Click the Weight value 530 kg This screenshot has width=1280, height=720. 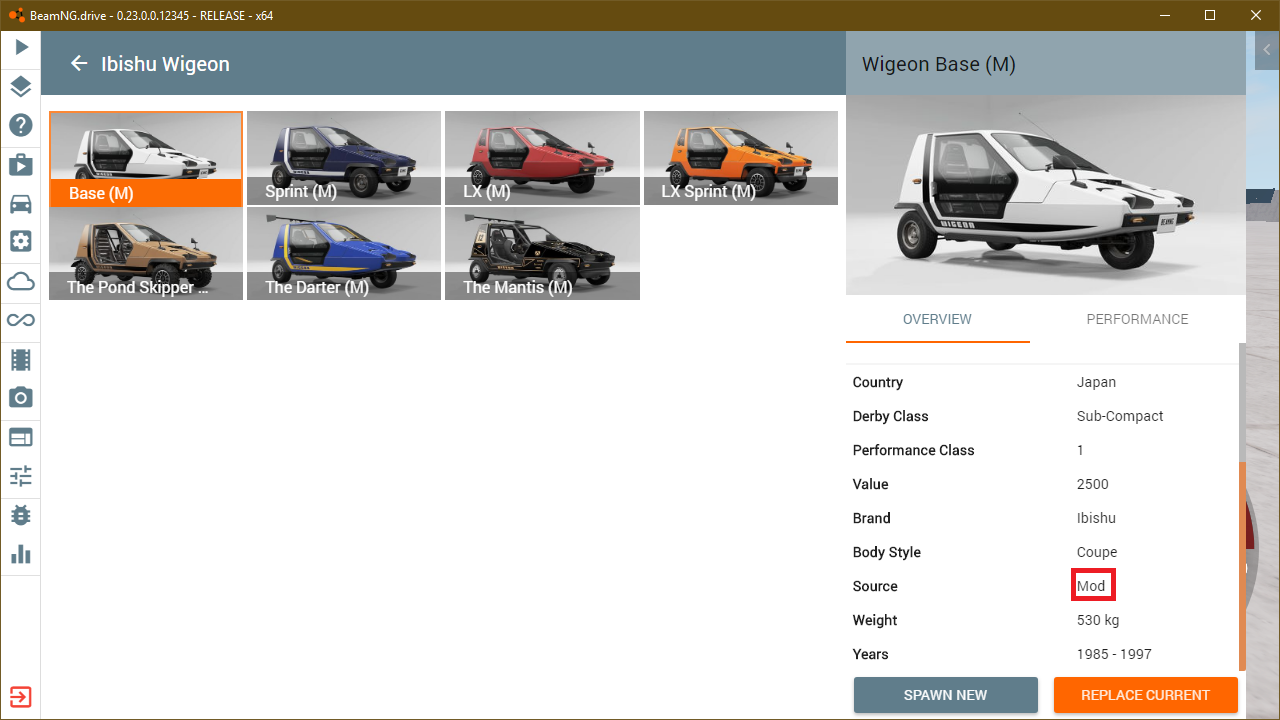point(1098,620)
